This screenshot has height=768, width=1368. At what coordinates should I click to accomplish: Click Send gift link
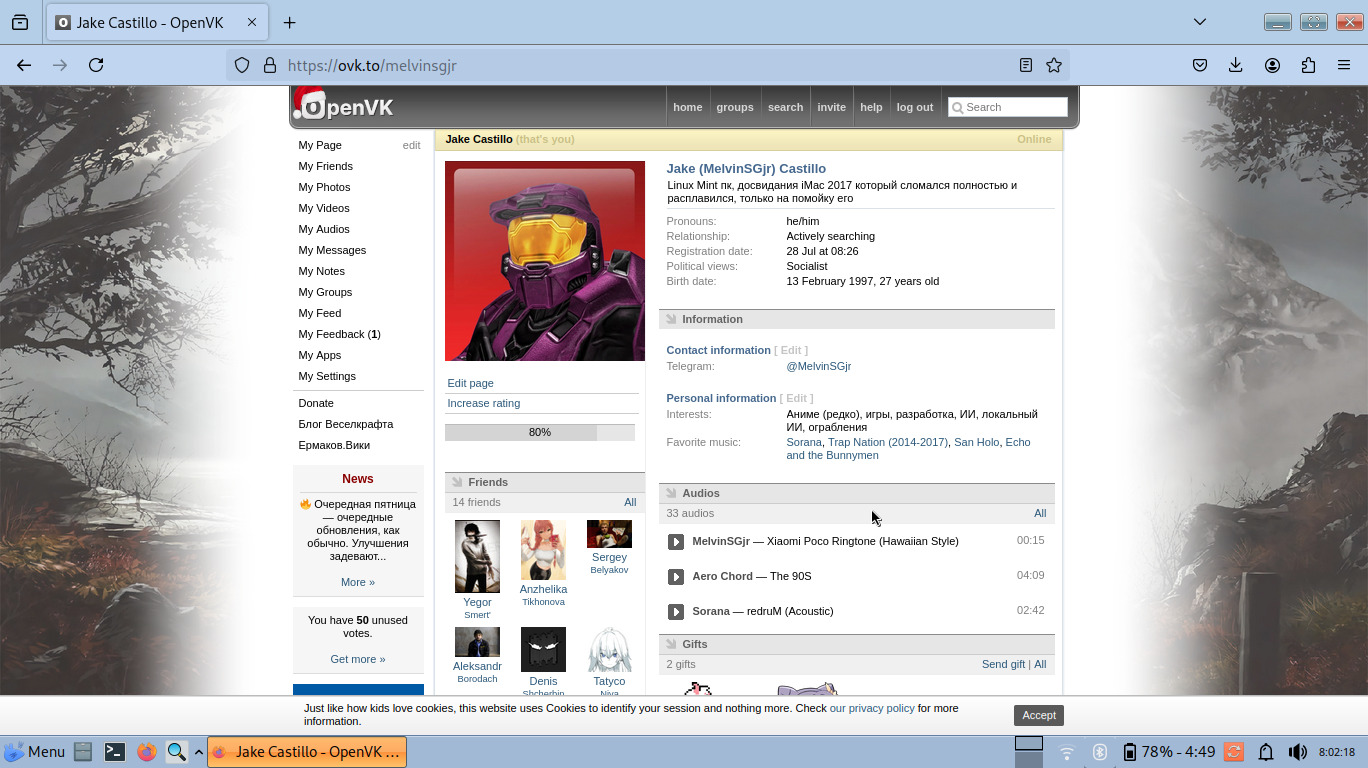tap(1003, 664)
